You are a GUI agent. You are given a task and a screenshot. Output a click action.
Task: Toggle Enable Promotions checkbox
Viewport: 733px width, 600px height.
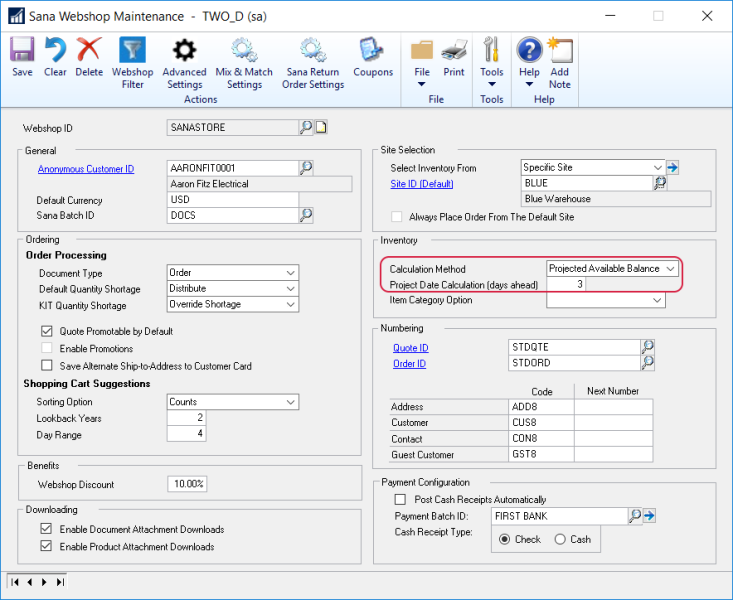click(47, 348)
